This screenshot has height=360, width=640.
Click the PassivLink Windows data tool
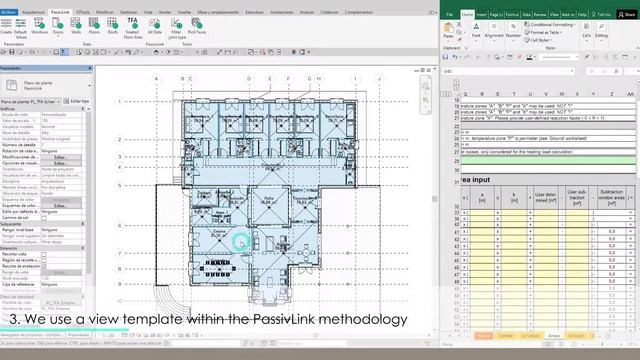(x=39, y=26)
